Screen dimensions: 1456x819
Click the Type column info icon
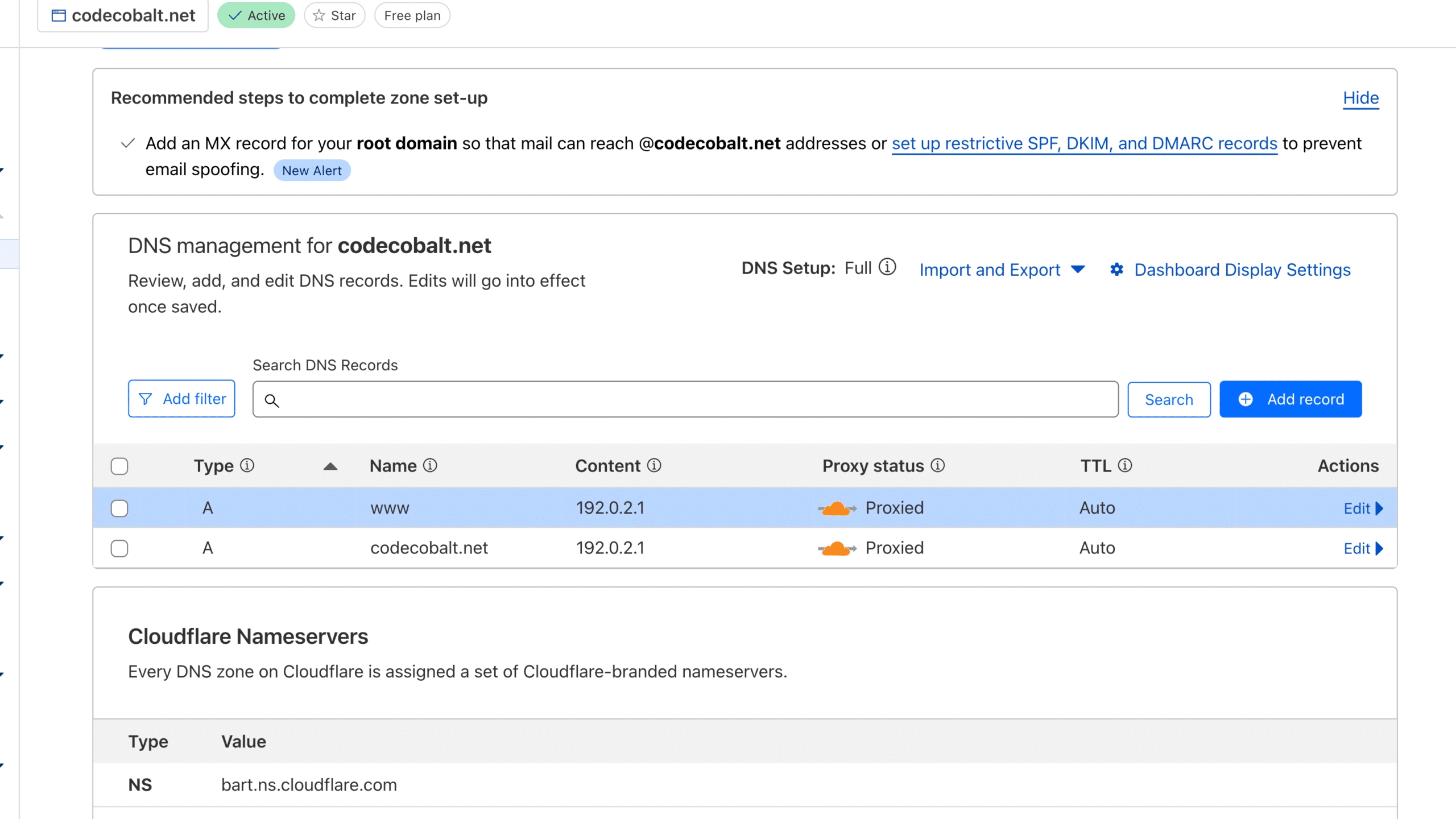click(247, 465)
